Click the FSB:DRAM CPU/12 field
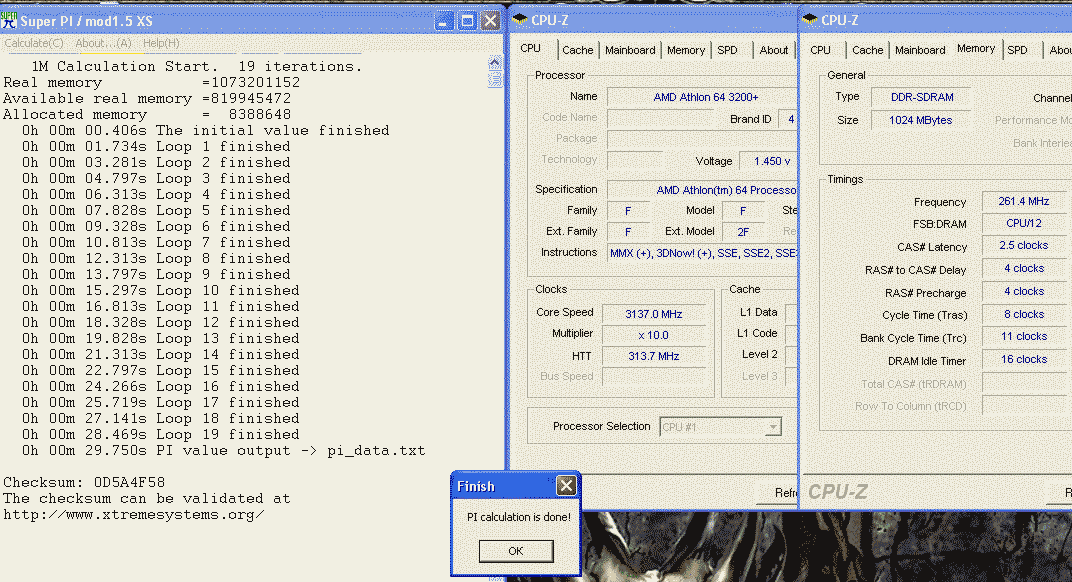 (x=1023, y=224)
